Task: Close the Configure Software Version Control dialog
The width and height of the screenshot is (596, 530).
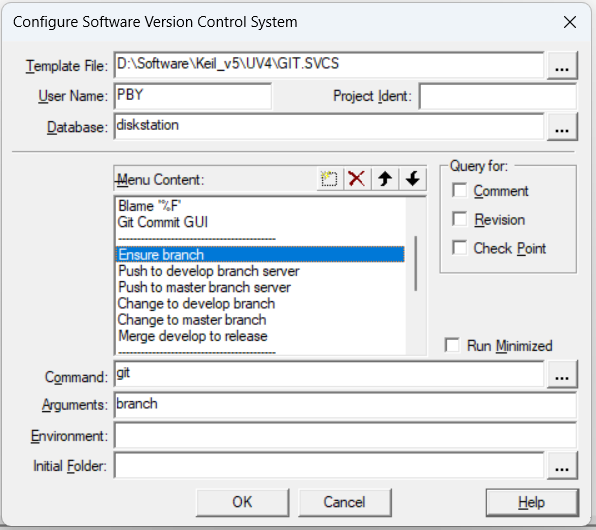Action: (x=570, y=22)
